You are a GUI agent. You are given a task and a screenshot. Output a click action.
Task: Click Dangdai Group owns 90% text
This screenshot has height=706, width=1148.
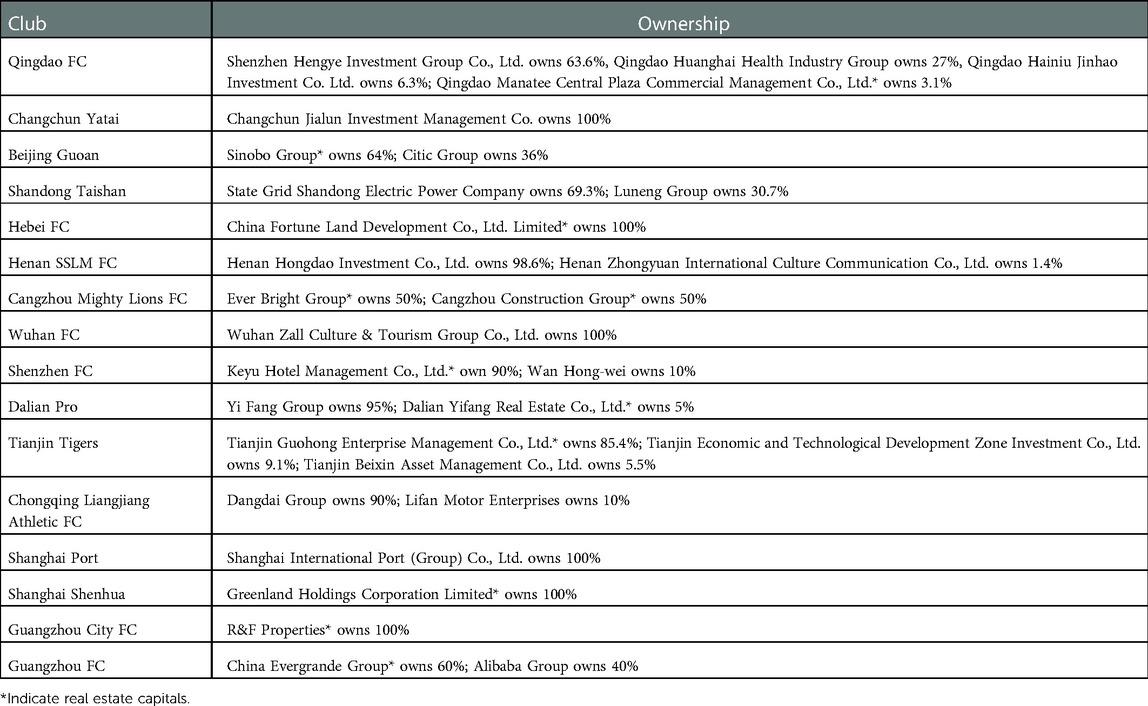click(x=312, y=499)
